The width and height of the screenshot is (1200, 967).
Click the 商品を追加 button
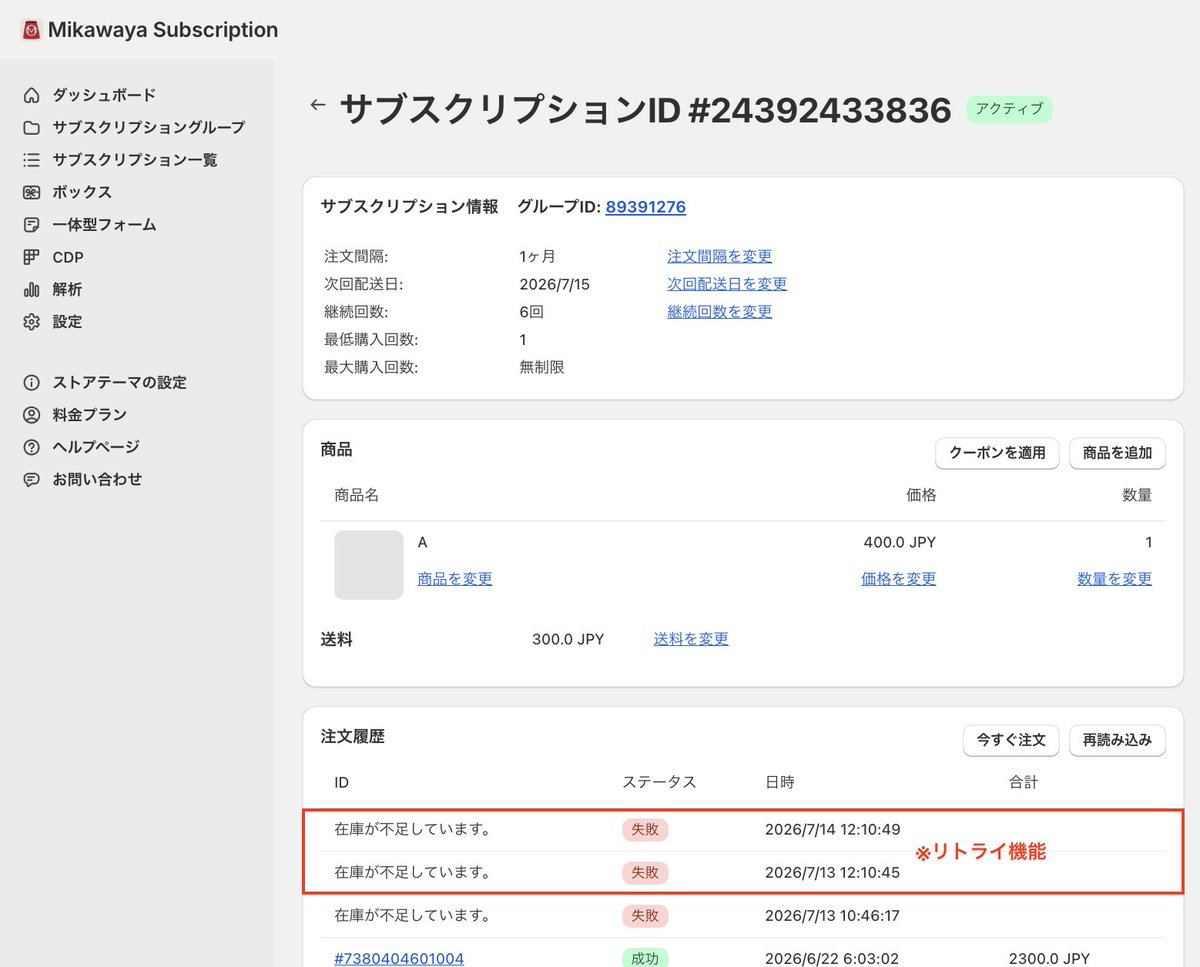[x=1117, y=453]
